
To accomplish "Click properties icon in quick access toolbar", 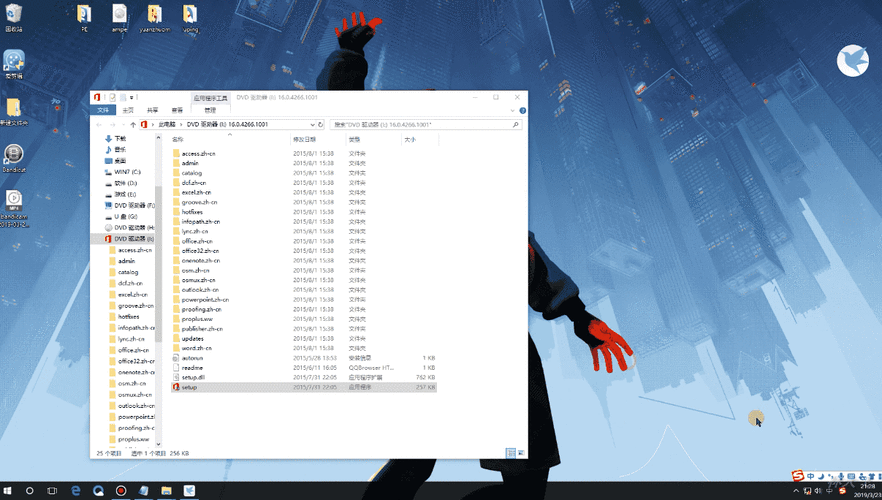I will (112, 97).
